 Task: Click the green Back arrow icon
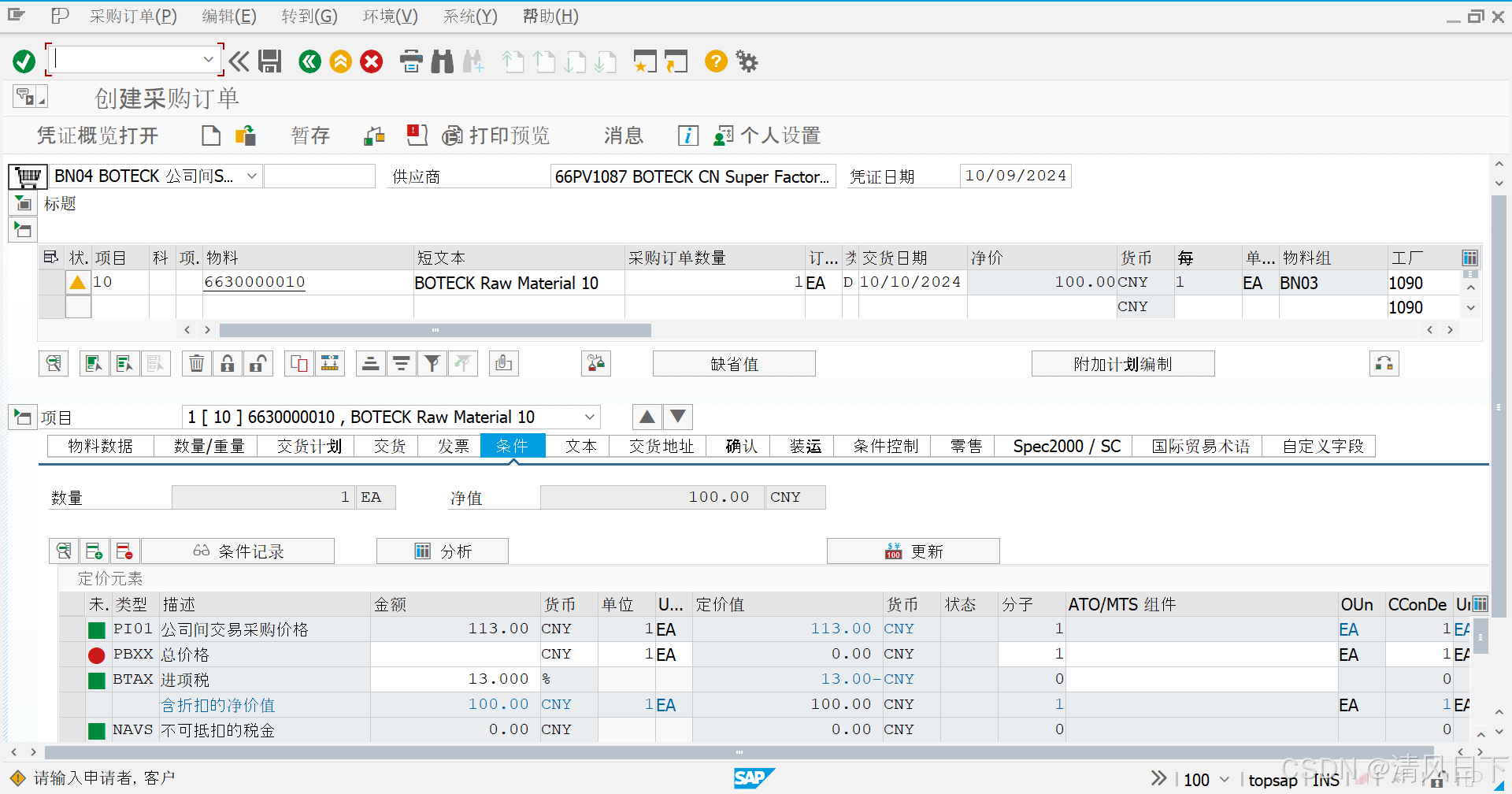point(310,61)
